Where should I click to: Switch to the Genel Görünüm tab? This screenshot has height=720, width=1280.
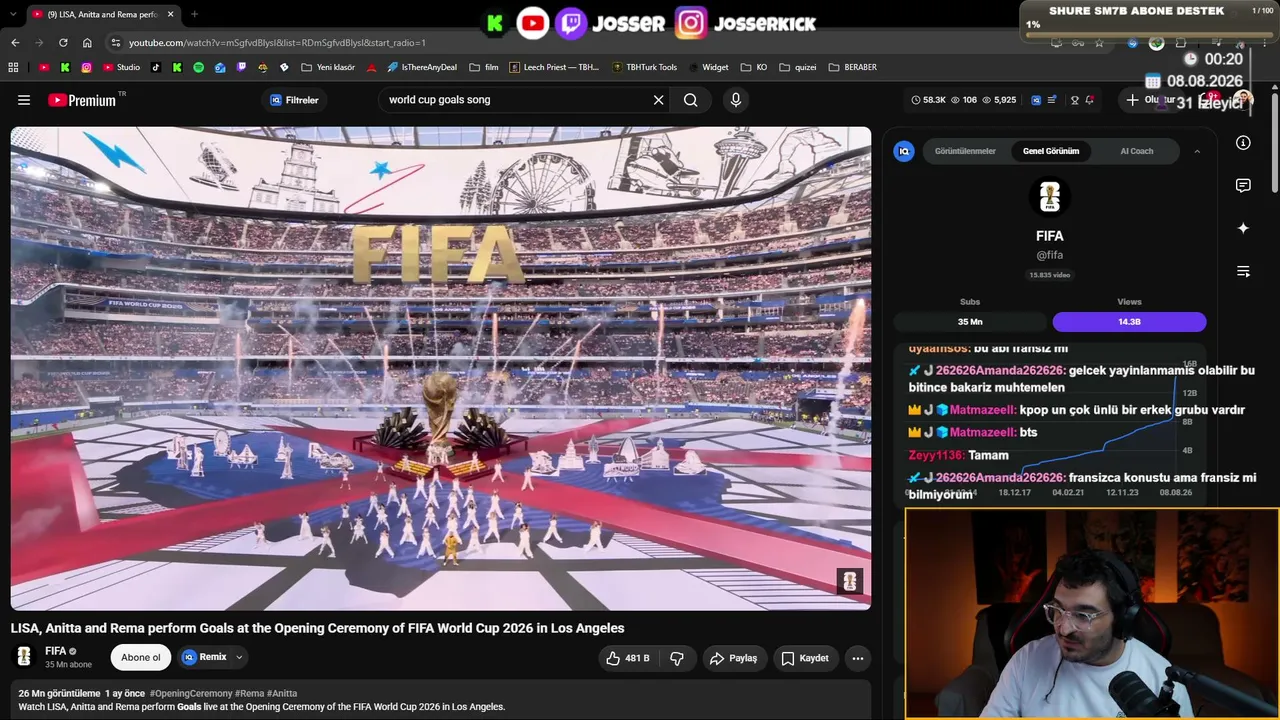click(1051, 151)
